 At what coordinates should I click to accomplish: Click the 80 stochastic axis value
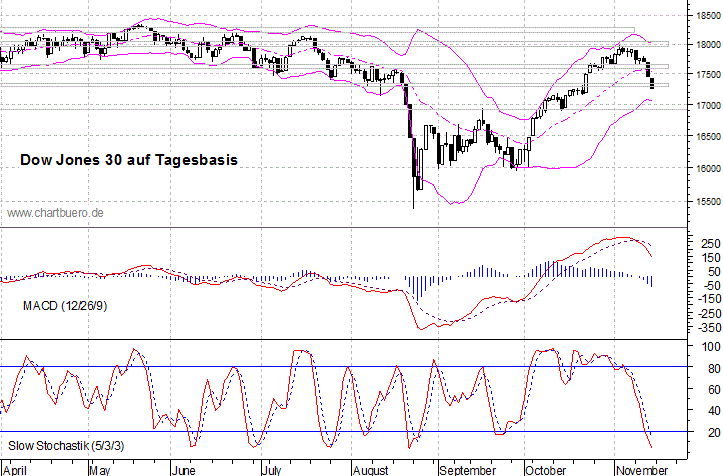tap(714, 369)
